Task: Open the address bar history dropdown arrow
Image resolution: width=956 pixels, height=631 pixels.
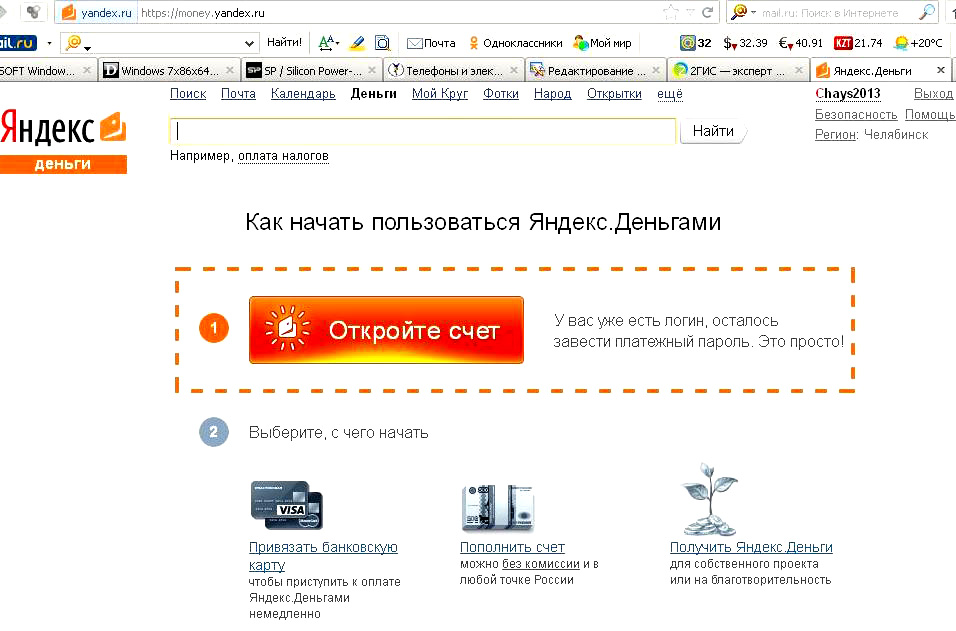Action: click(690, 12)
